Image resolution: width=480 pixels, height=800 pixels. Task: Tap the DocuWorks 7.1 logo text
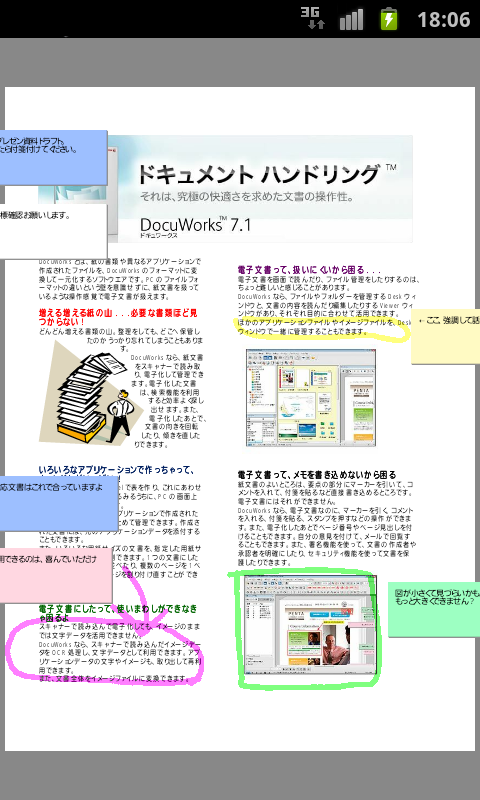[x=195, y=225]
